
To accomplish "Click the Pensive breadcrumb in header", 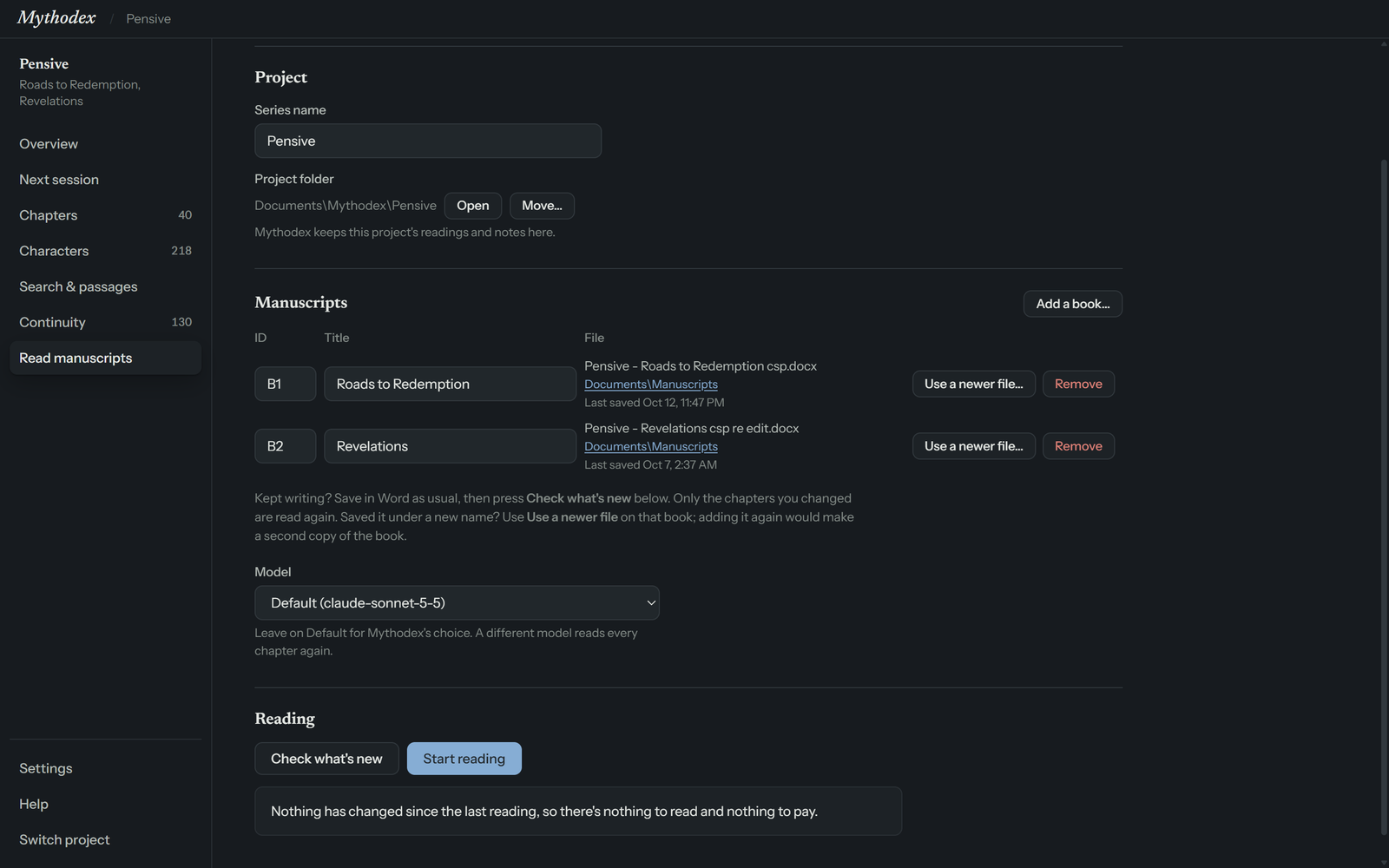I will click(x=148, y=19).
